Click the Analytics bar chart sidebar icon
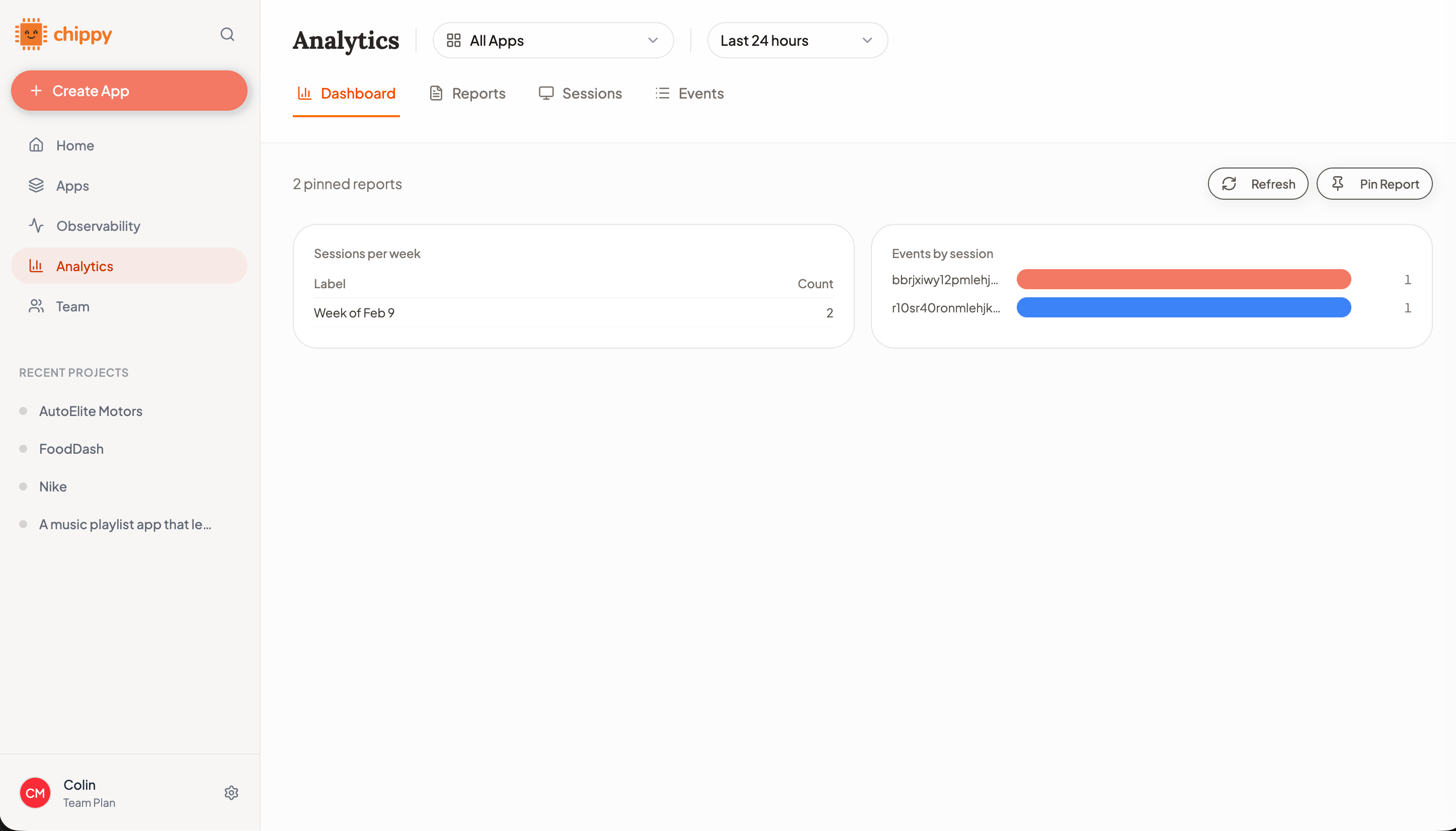 [x=36, y=266]
